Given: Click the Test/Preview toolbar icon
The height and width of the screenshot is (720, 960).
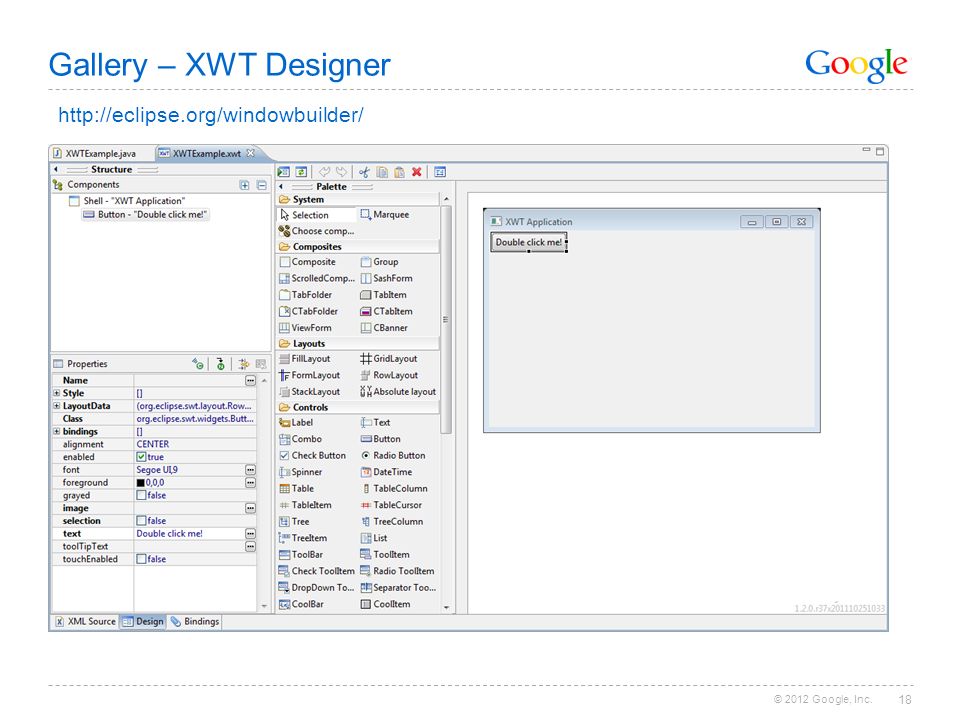Looking at the screenshot, I should coord(283,172).
